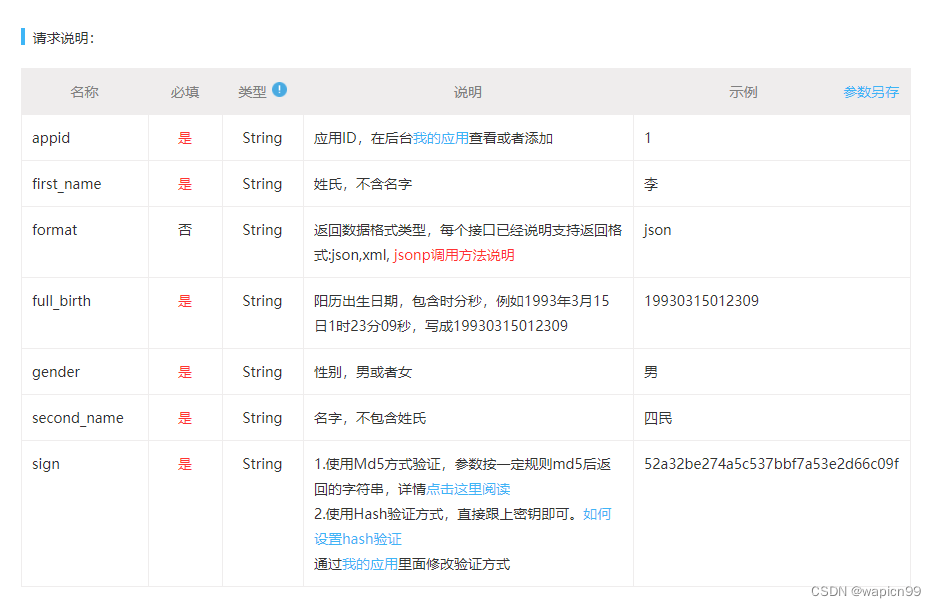Click the full_birth parameter name

[x=61, y=301]
